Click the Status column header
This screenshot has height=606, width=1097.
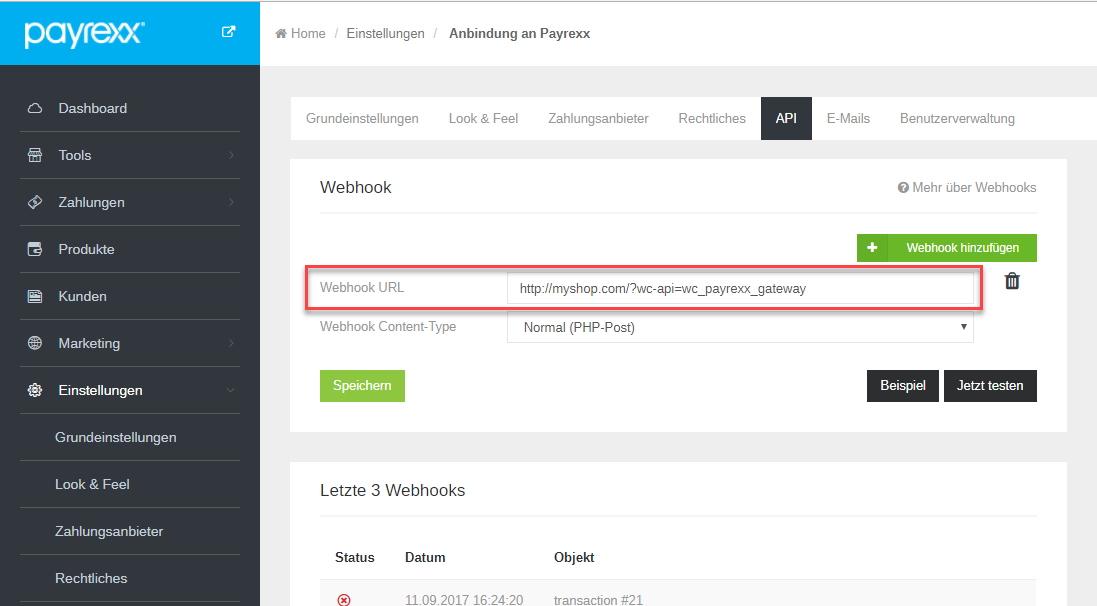pyautogui.click(x=355, y=557)
